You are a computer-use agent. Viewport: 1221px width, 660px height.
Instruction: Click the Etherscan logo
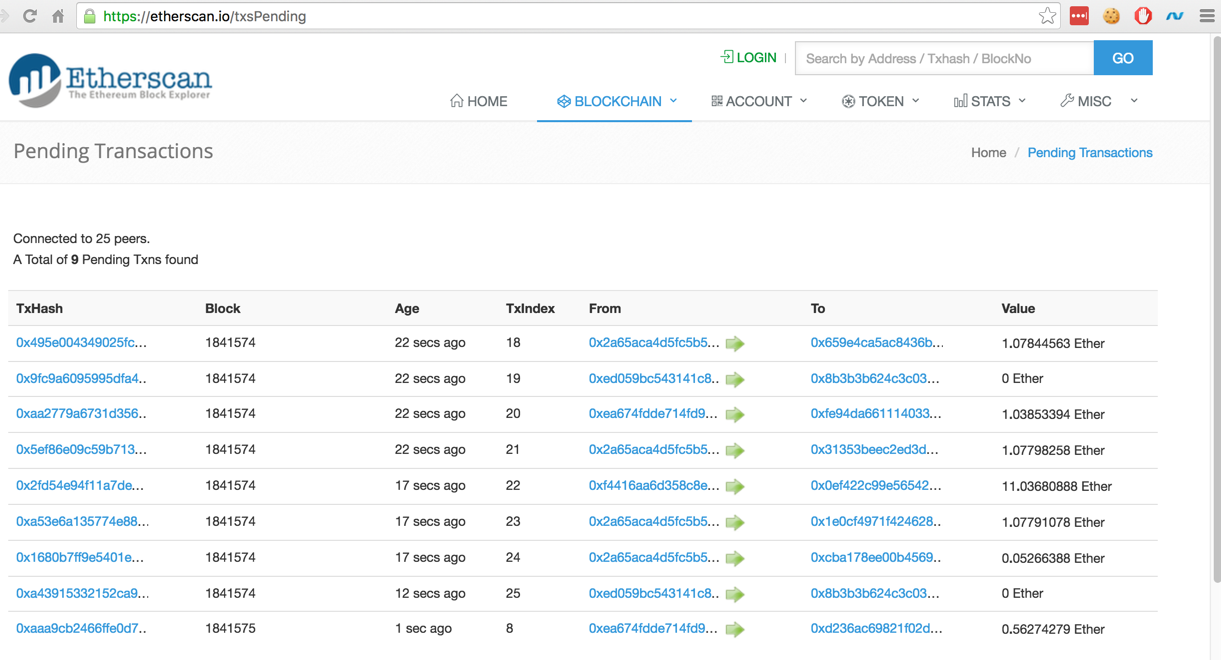(x=110, y=80)
